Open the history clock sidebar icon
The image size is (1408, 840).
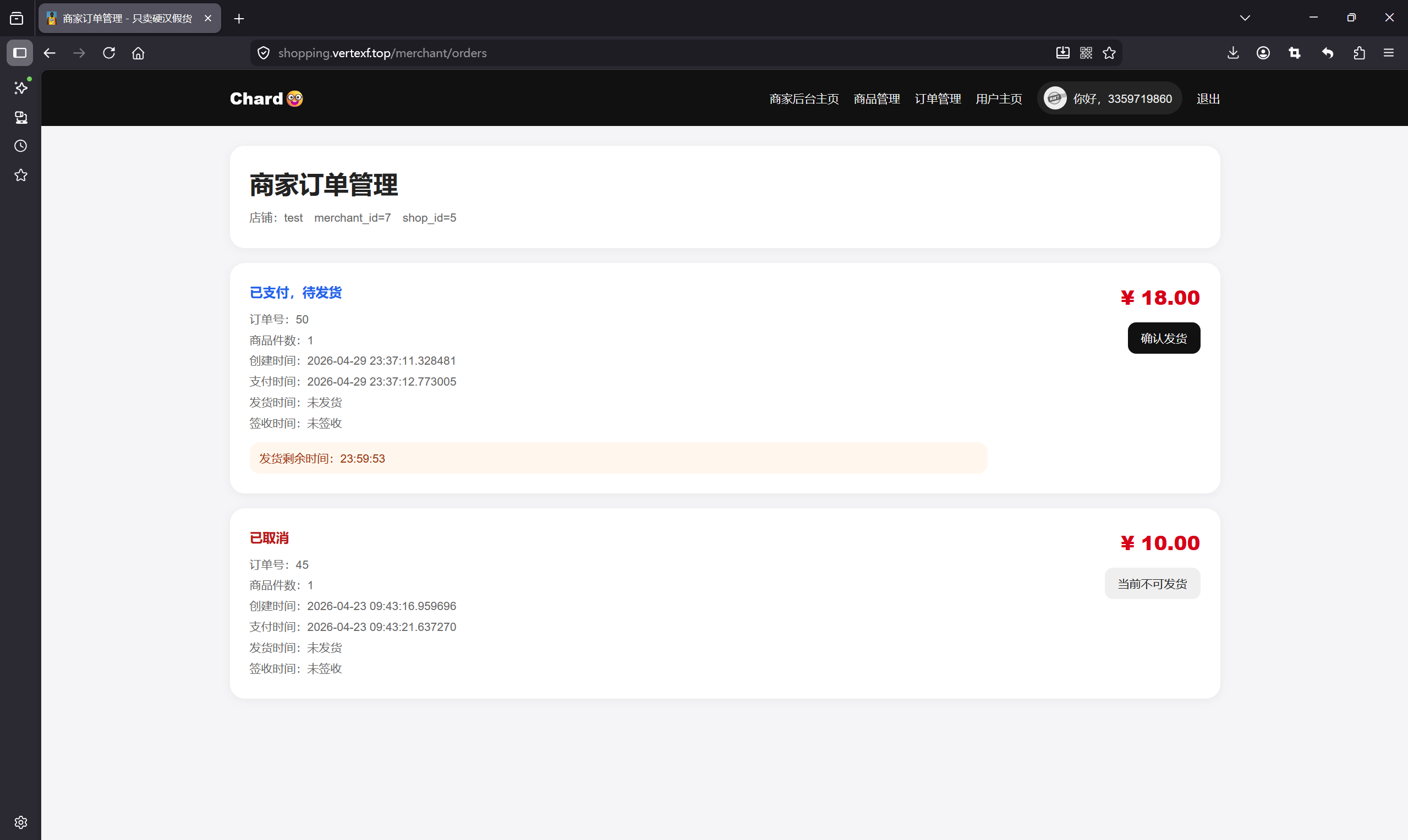tap(21, 146)
